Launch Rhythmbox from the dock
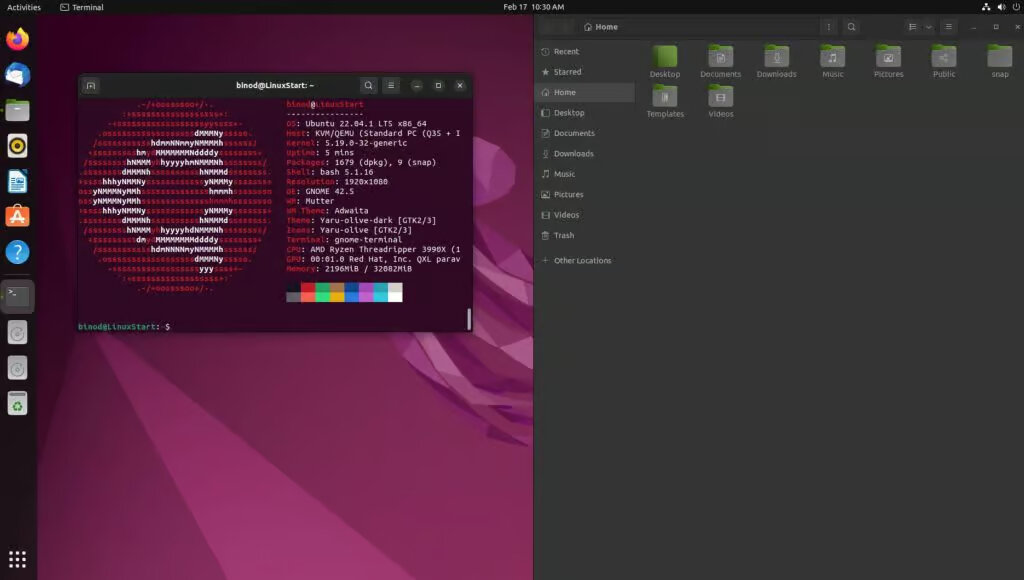 18,146
